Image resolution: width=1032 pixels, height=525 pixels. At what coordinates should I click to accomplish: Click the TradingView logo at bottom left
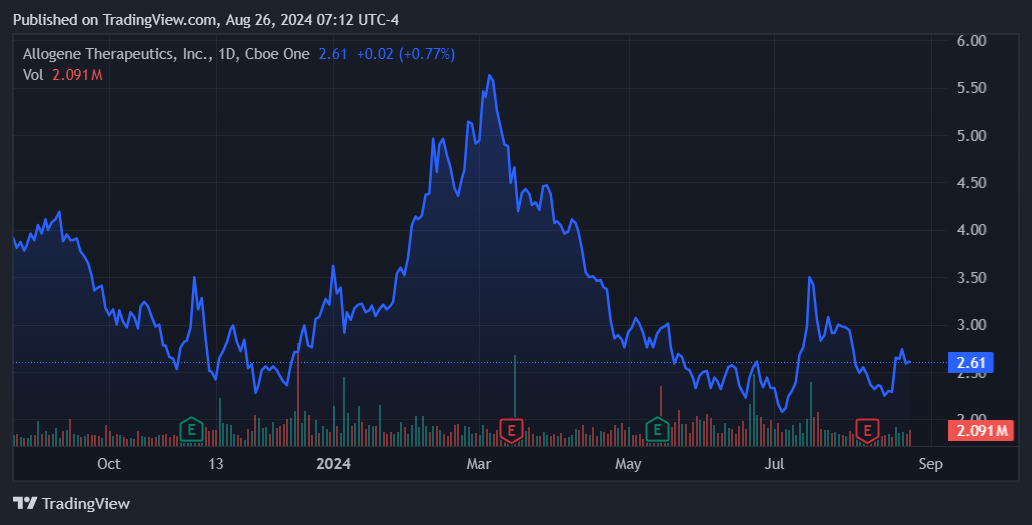tap(25, 503)
